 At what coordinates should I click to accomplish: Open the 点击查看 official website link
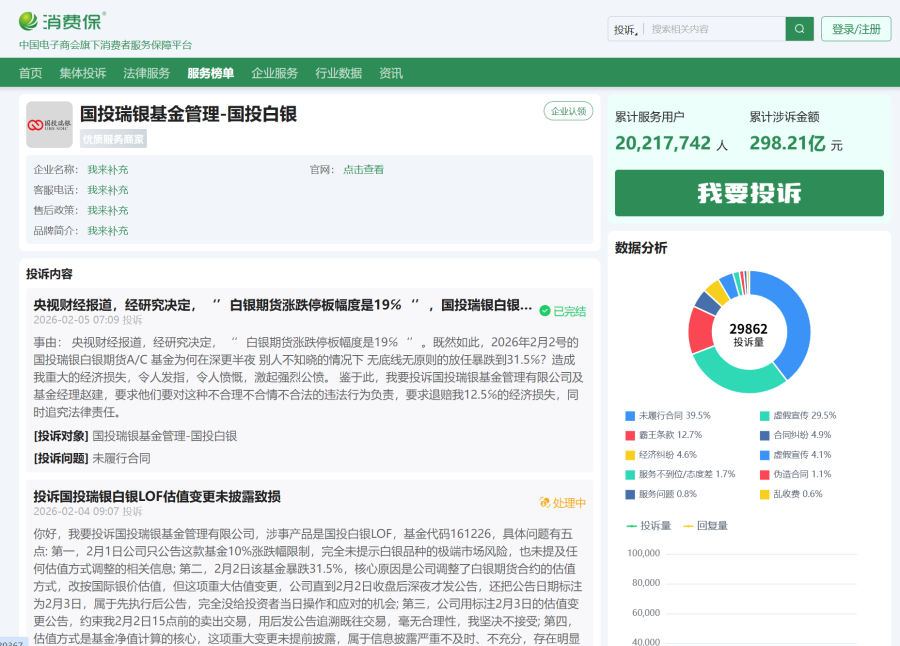pyautogui.click(x=363, y=170)
